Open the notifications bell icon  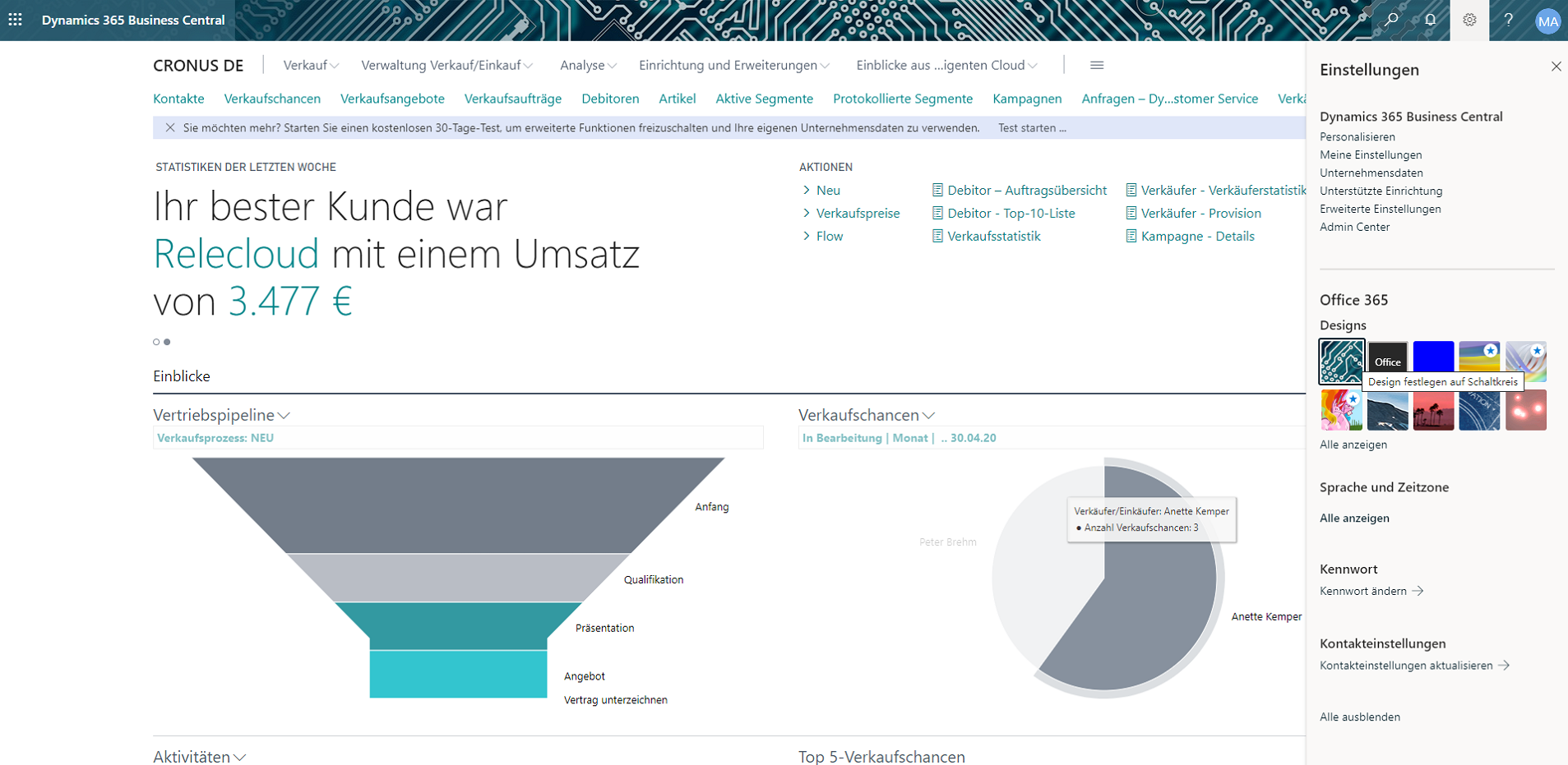(1431, 20)
